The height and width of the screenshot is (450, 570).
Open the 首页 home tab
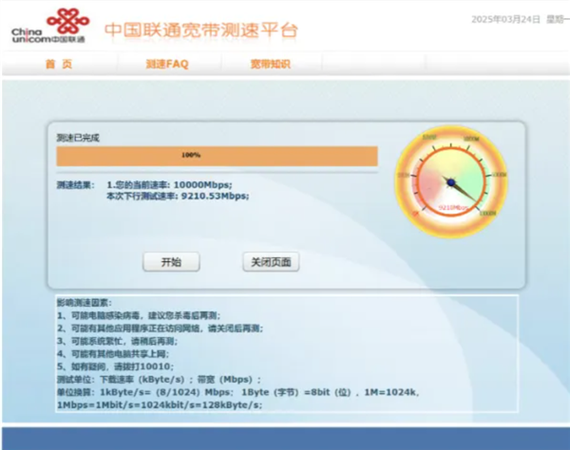point(59,64)
